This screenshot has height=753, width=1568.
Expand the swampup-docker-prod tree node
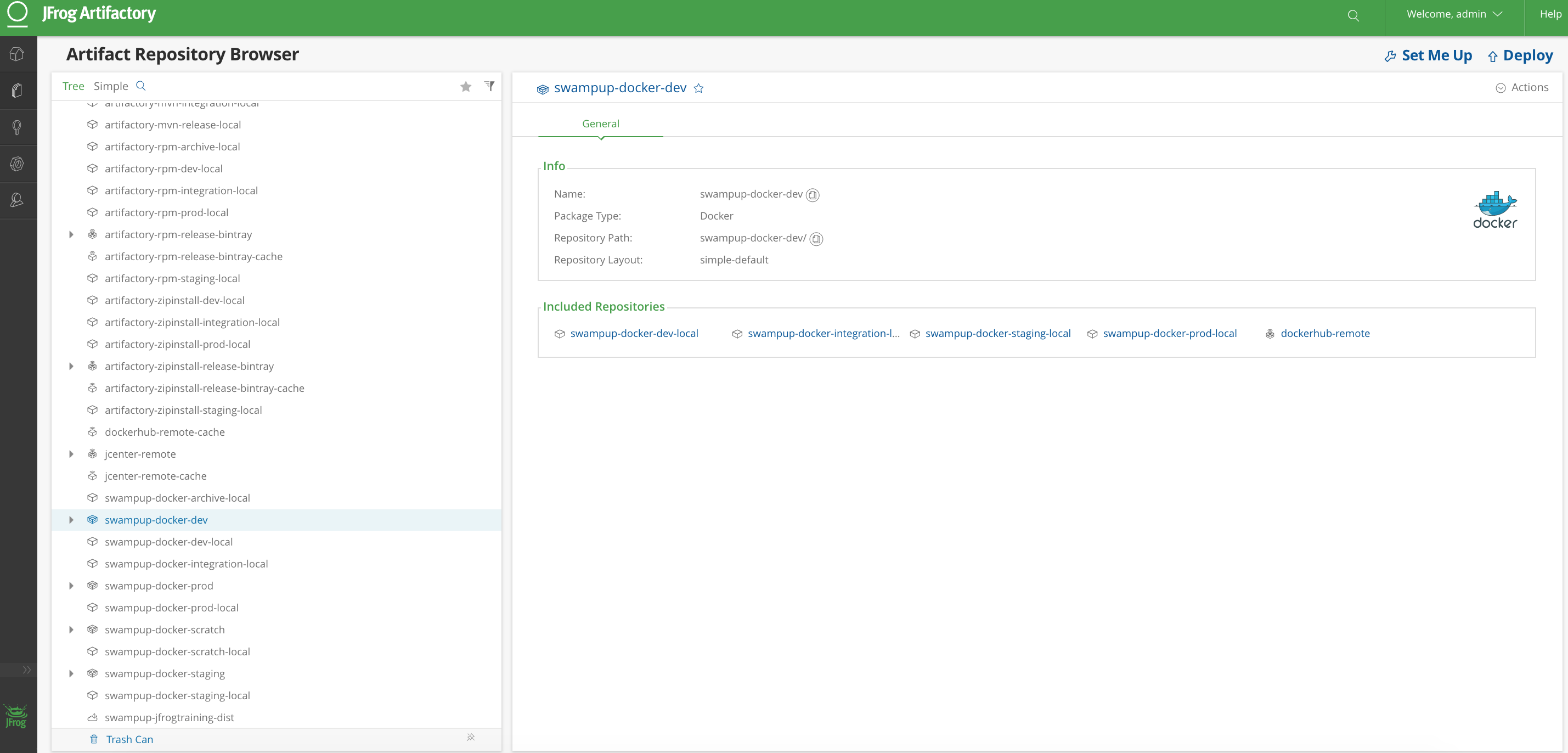[71, 586]
